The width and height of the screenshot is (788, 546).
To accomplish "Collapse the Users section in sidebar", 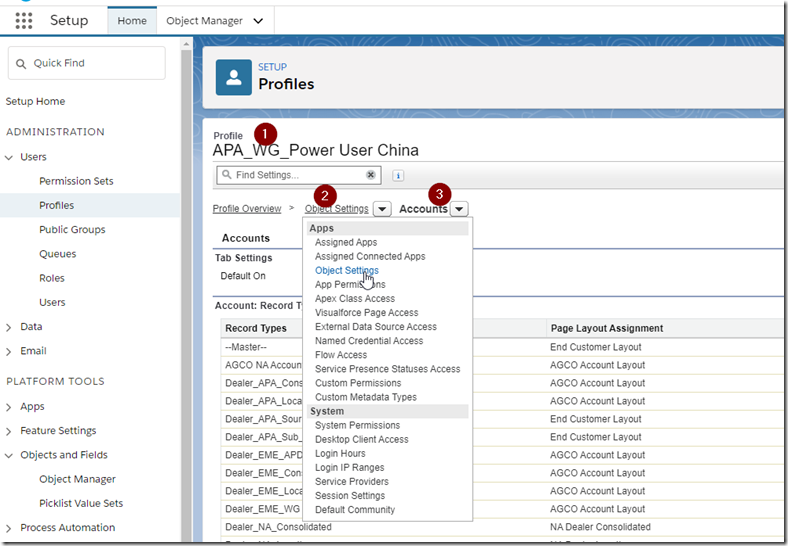I will coord(9,157).
